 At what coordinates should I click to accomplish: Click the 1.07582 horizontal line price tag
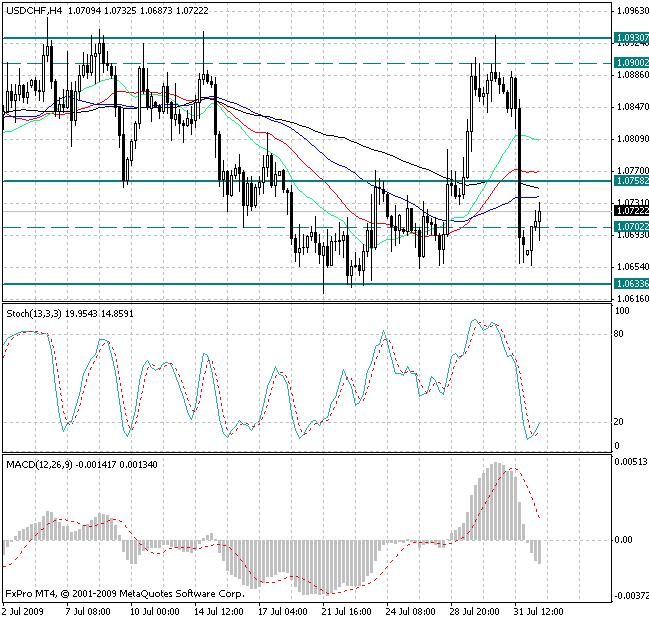click(x=629, y=181)
